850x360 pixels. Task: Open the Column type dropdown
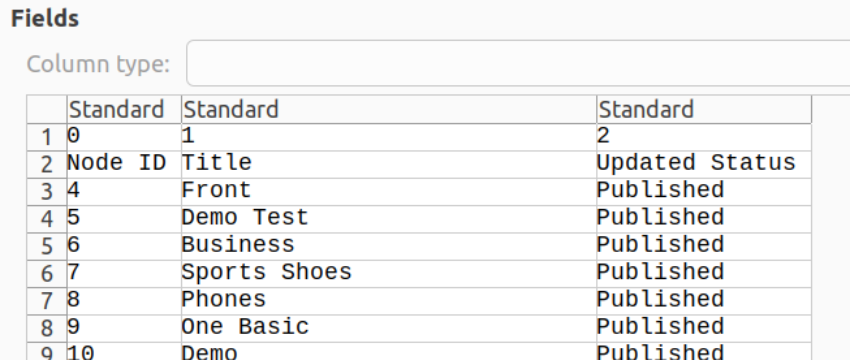pyautogui.click(x=518, y=63)
